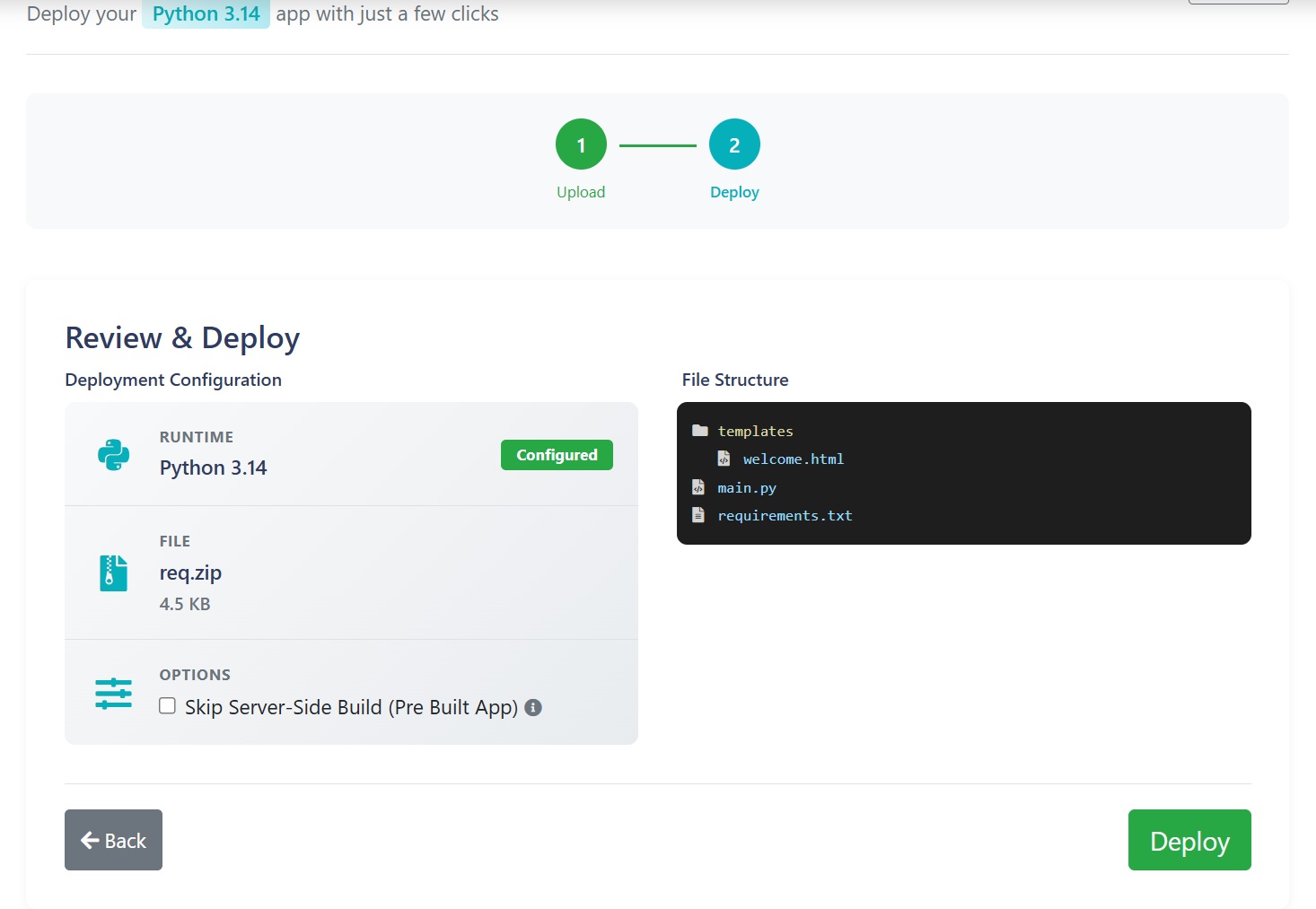
Task: Click the Python 3.14 highlighted tag
Action: coord(206,14)
